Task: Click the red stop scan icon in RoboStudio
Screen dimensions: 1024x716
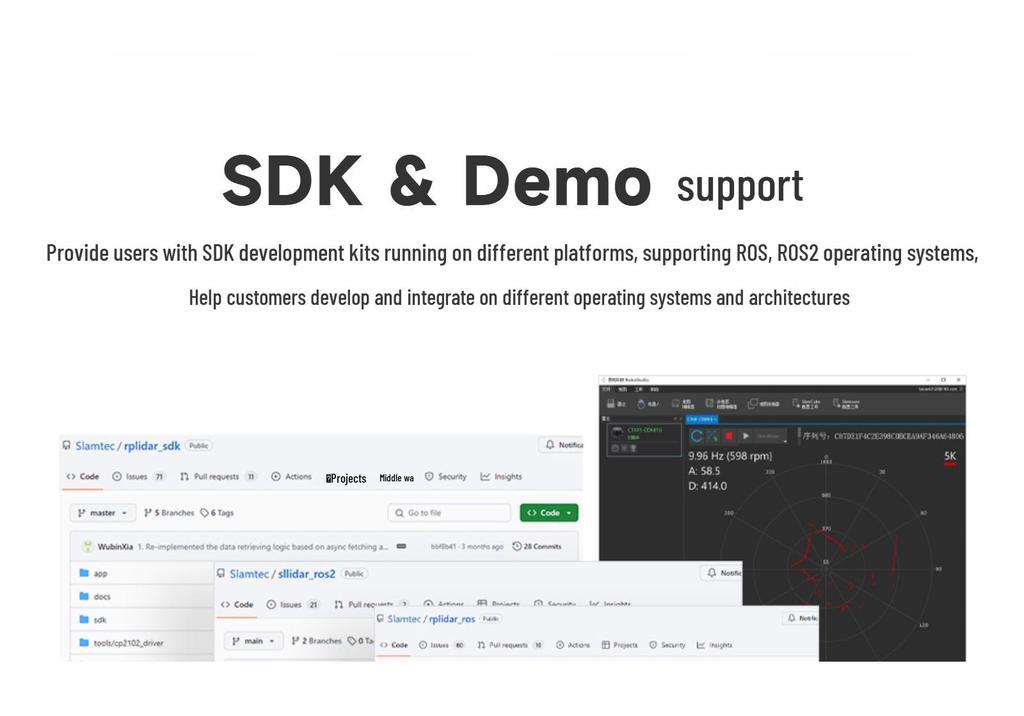Action: click(x=729, y=436)
